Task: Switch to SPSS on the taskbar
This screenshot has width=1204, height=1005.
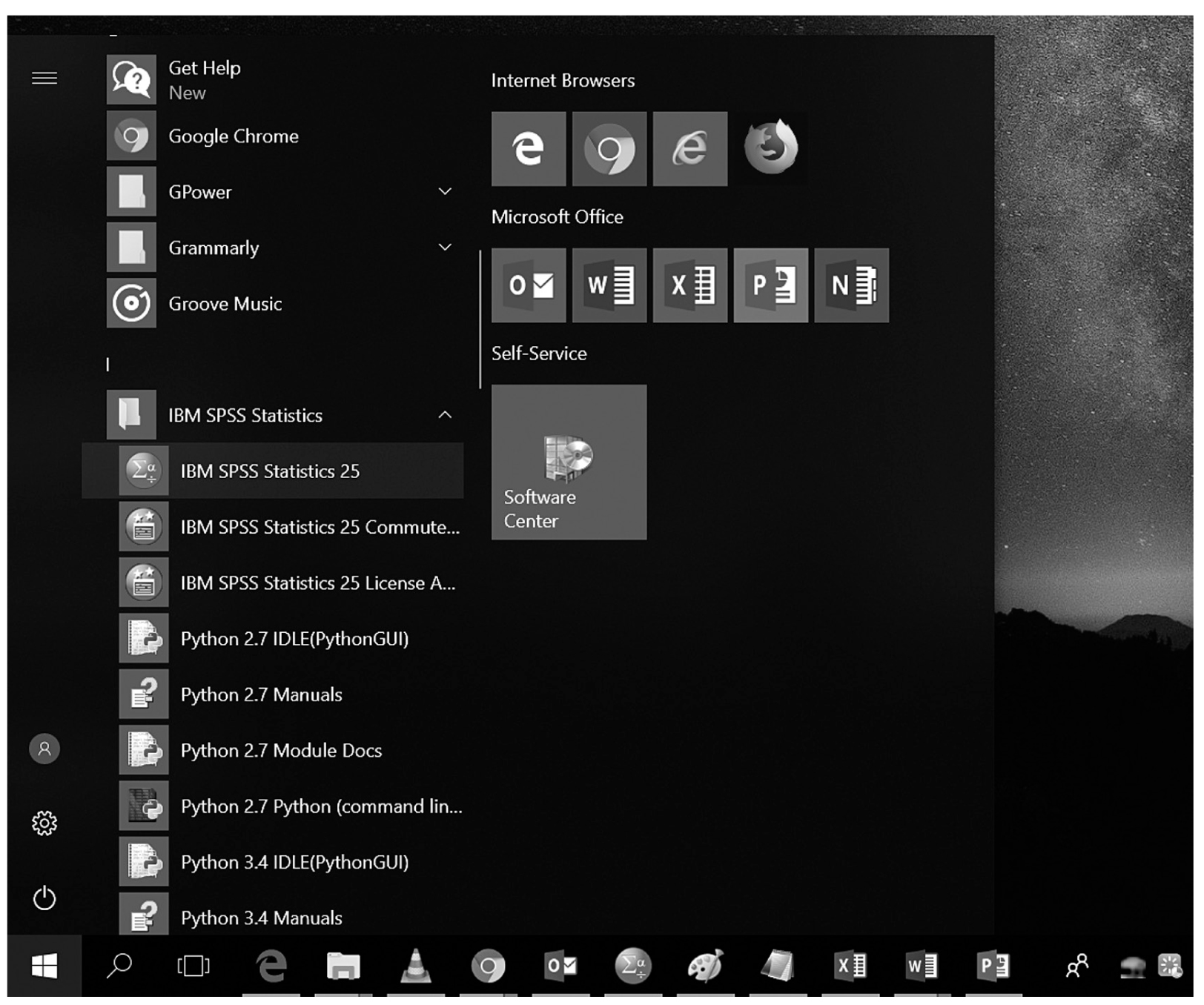Action: click(x=633, y=966)
